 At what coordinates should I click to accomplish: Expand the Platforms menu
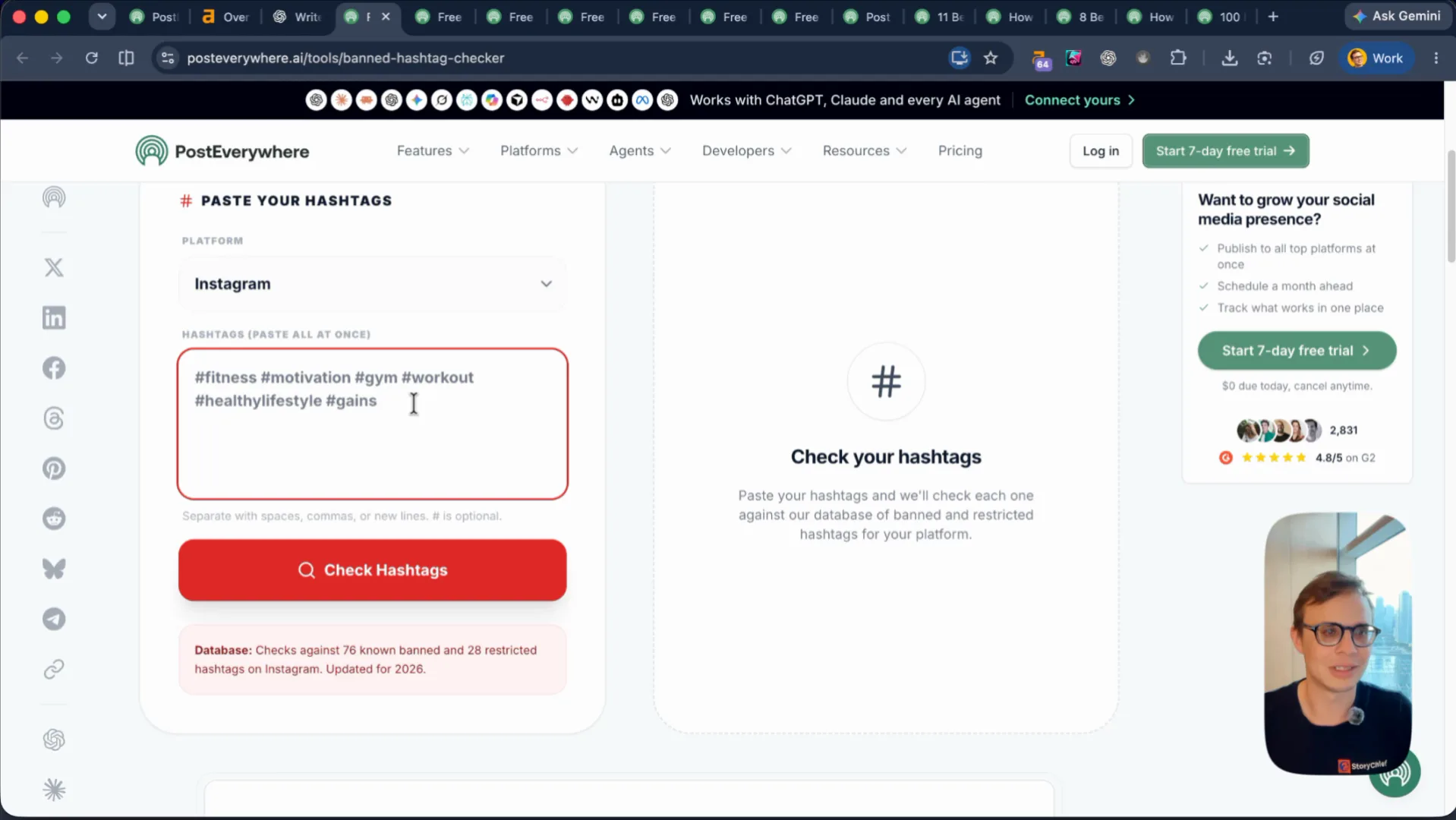click(539, 150)
